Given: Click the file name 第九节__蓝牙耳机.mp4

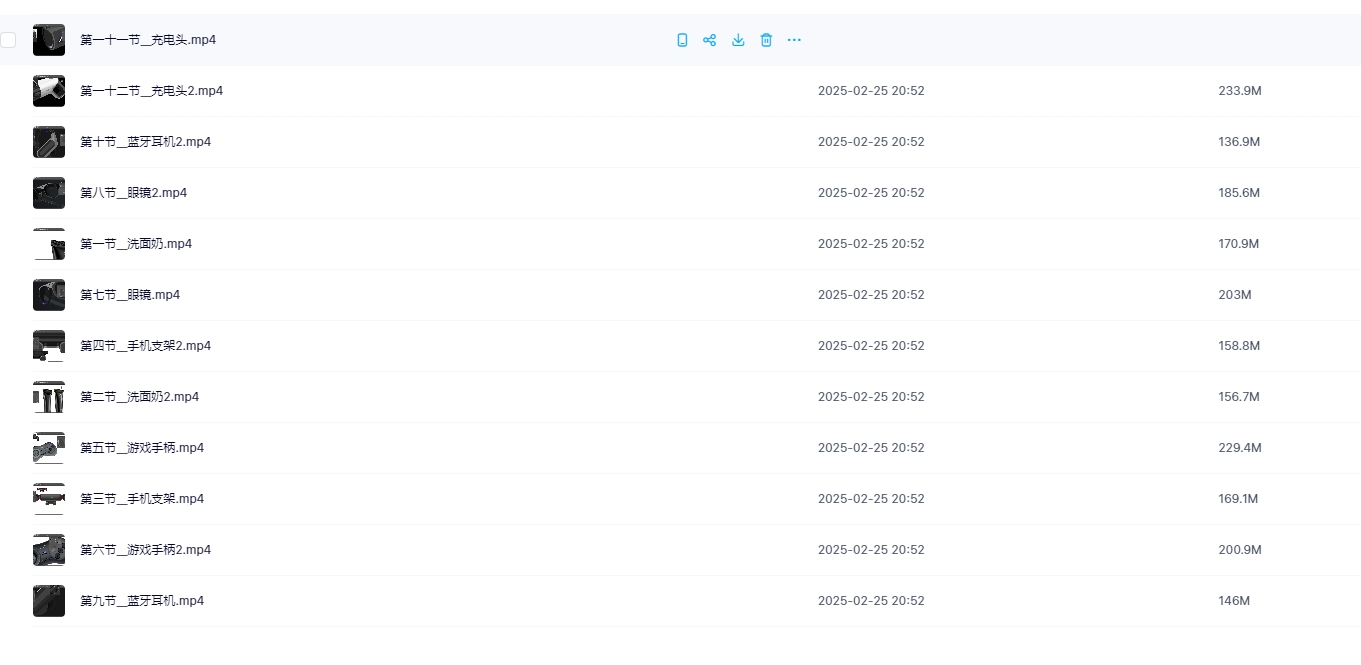Looking at the screenshot, I should (142, 601).
